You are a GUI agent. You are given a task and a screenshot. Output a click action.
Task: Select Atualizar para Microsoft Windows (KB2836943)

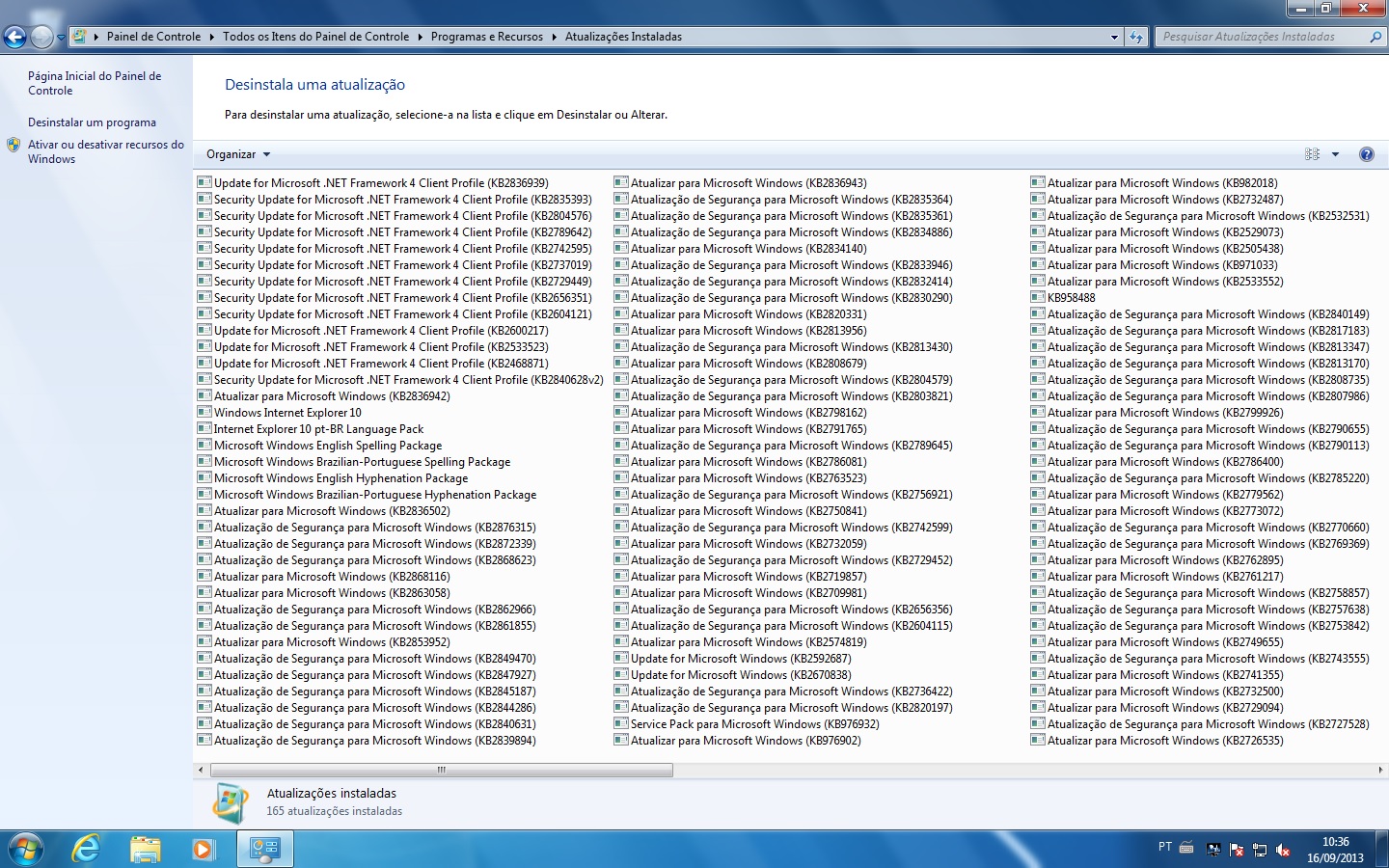[741, 182]
